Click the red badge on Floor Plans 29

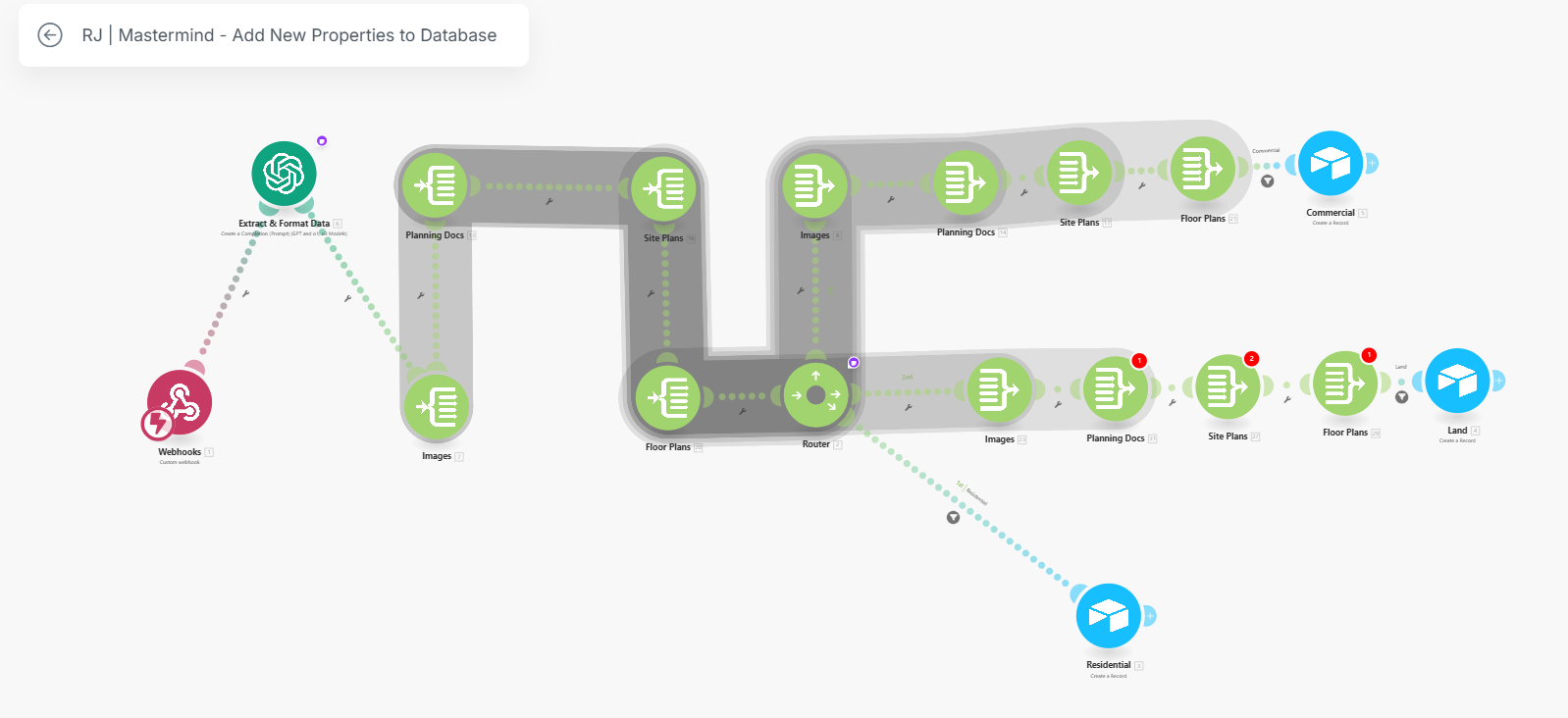pos(1369,355)
